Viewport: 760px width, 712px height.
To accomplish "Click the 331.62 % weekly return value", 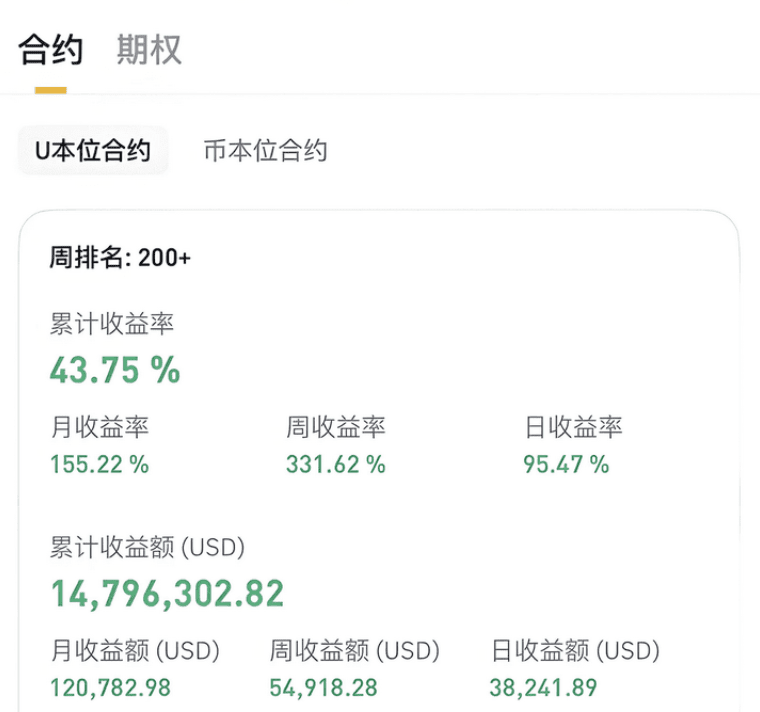I will tap(335, 464).
